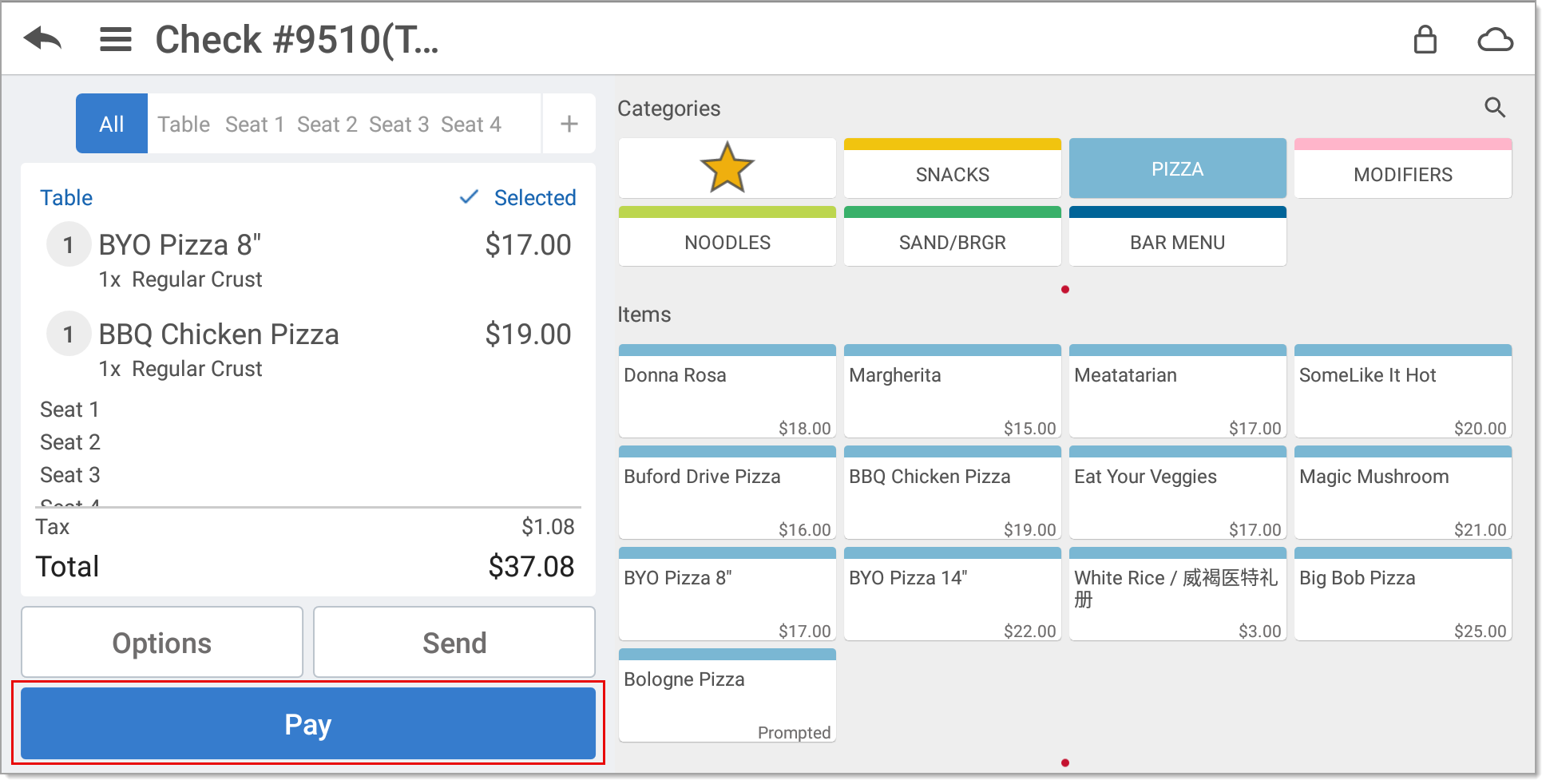Viewport: 1546px width, 784px height.
Task: Open the star favorites category
Action: [x=727, y=168]
